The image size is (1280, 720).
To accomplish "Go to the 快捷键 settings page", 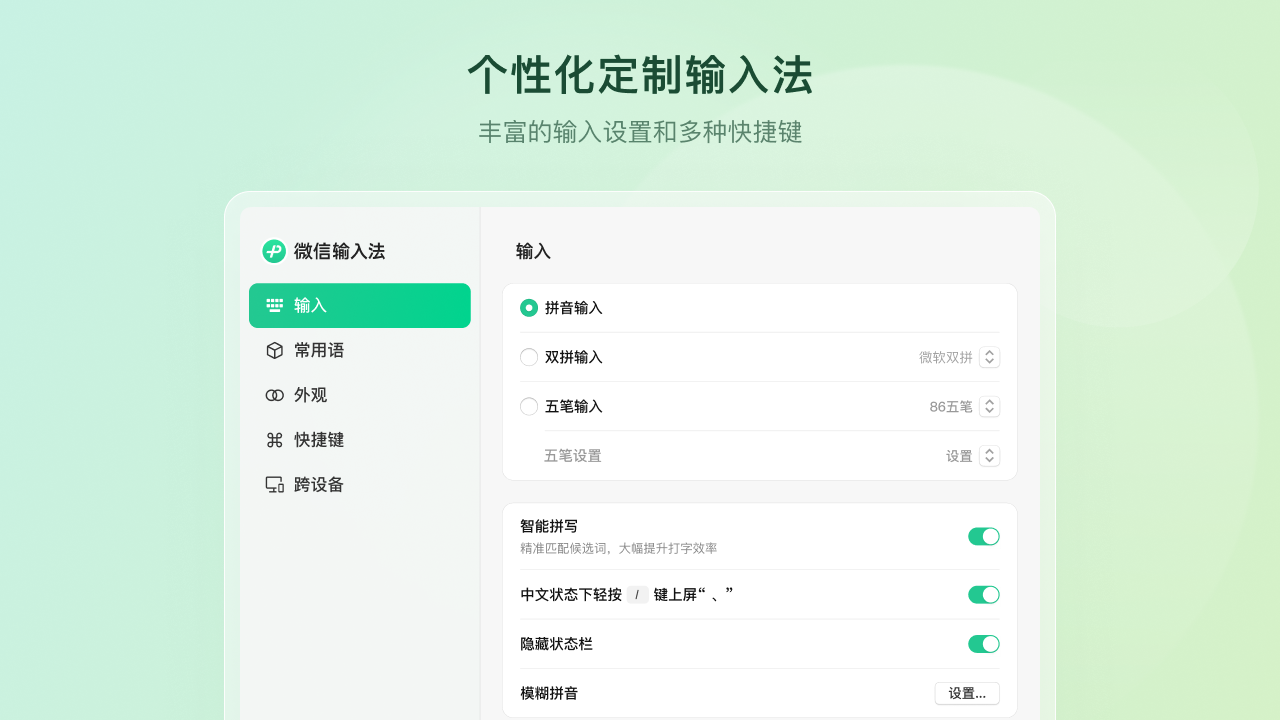I will coord(320,439).
